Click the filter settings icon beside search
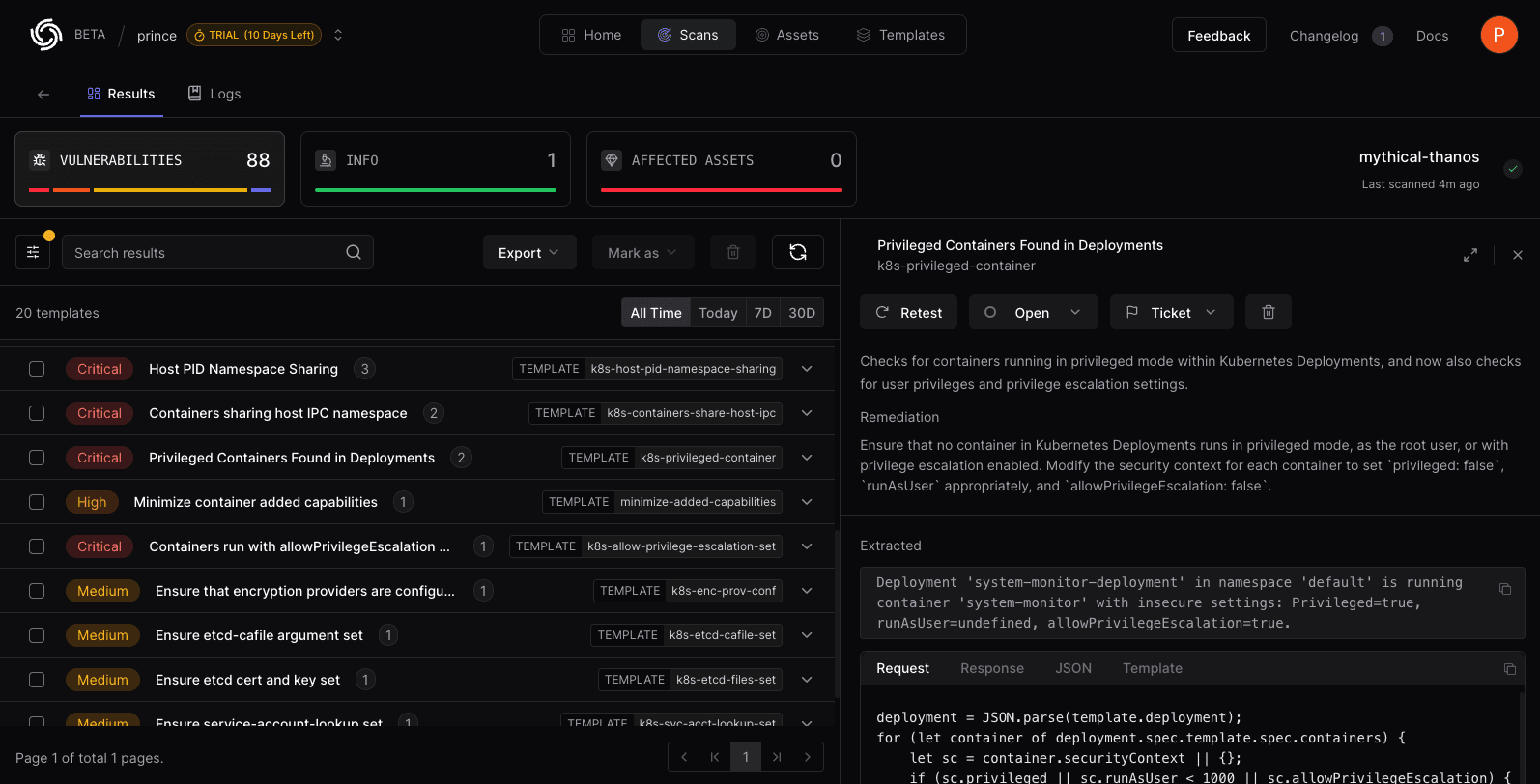Screen dimensions: 1540x784 33,252
